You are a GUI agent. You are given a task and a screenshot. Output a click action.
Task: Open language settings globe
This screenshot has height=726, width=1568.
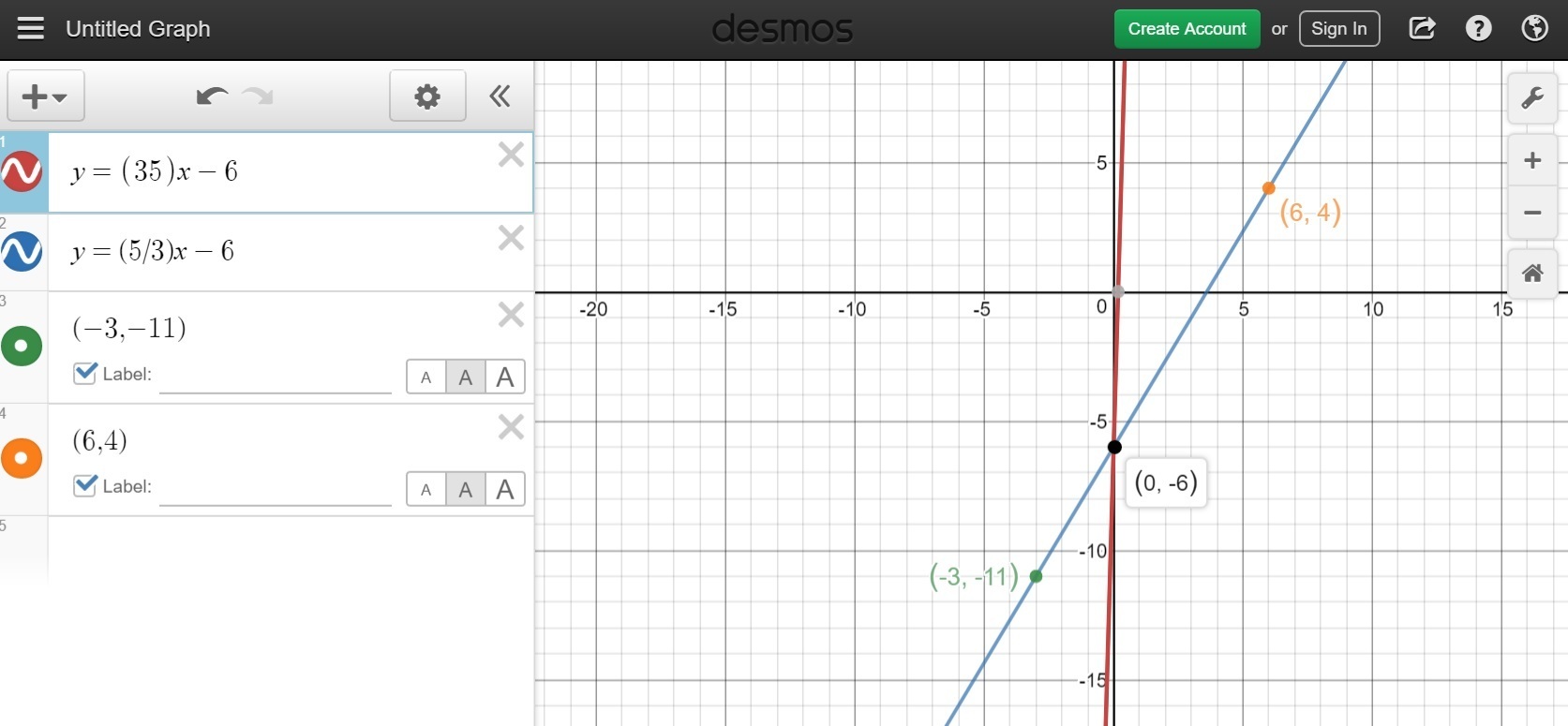point(1534,28)
